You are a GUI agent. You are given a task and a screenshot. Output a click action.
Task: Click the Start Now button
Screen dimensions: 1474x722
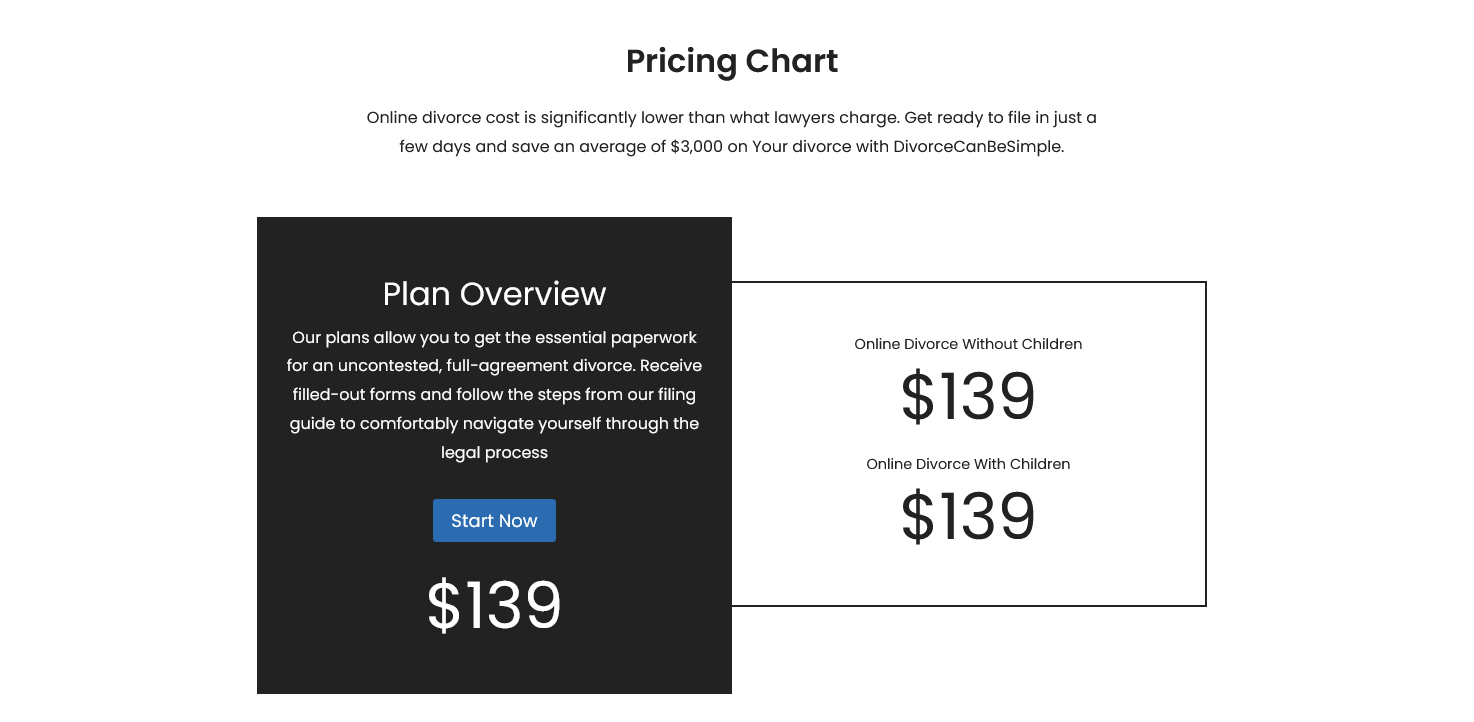(494, 521)
